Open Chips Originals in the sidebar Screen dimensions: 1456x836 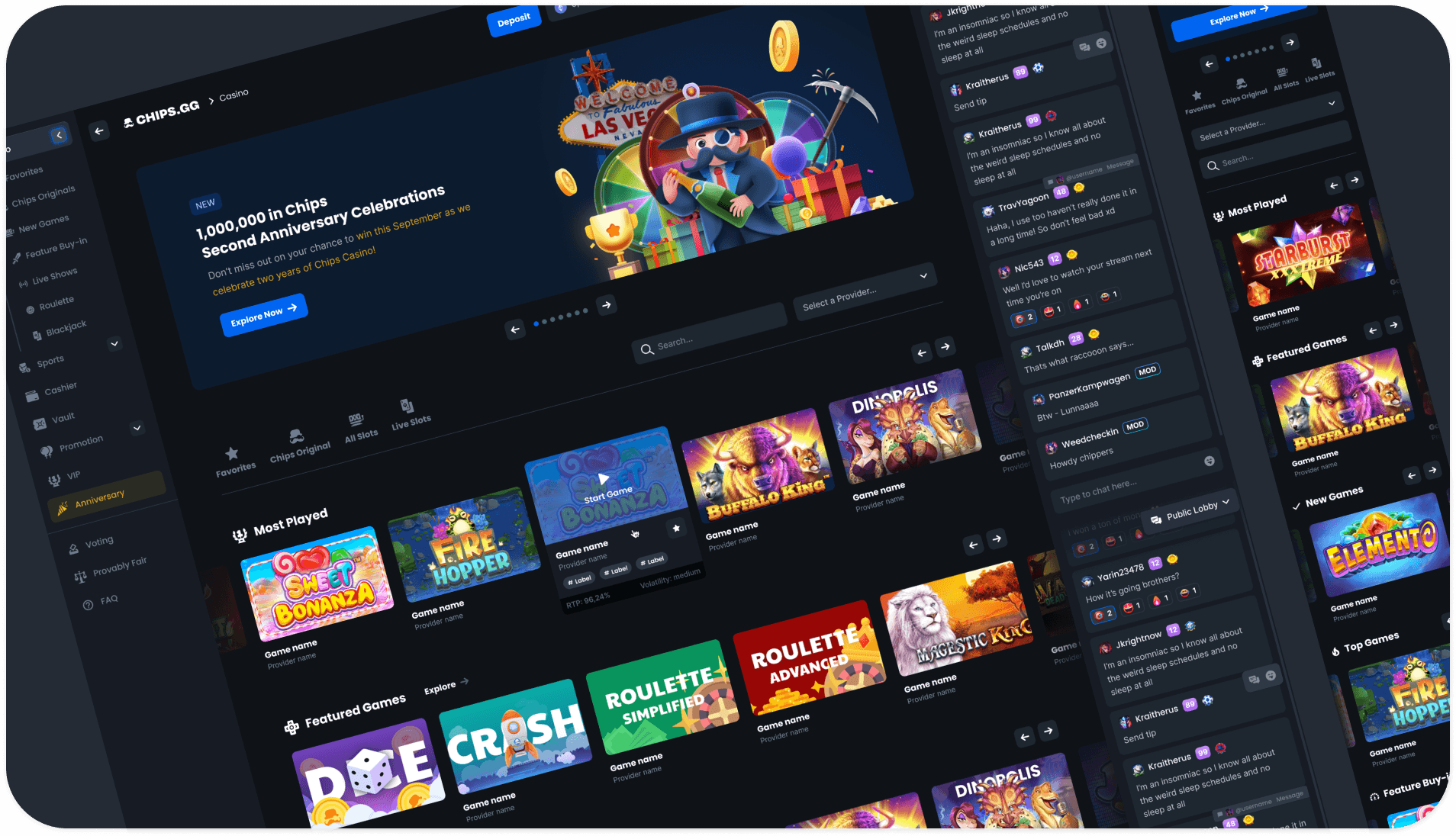[43, 196]
